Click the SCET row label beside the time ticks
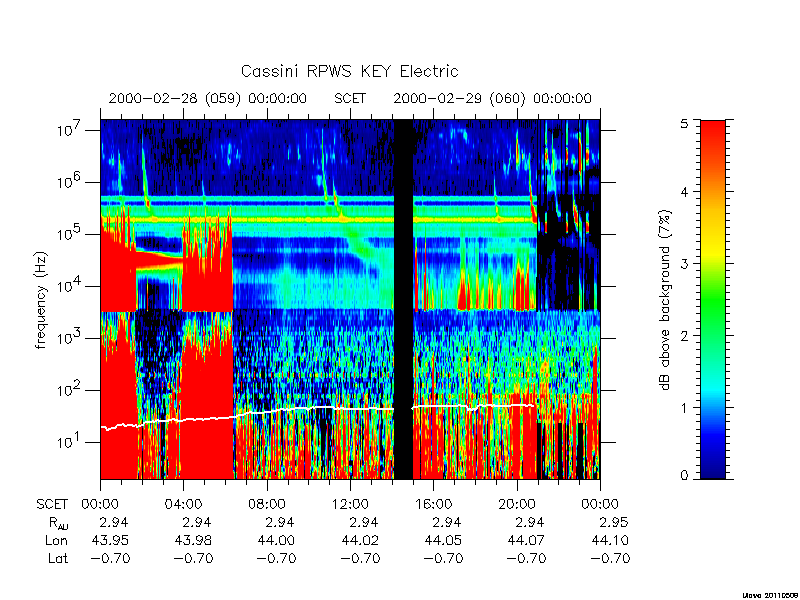800x600 pixels. (x=52, y=504)
